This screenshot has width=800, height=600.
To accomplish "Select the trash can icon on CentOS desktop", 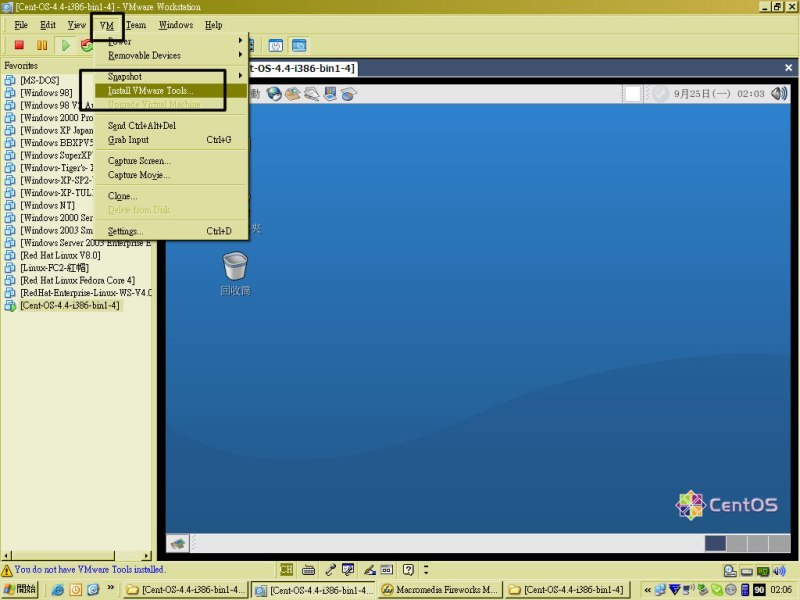I will pos(235,266).
